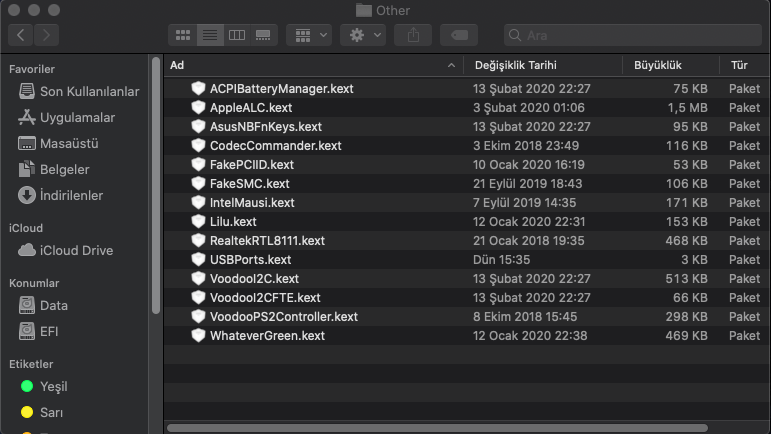Select the EFI volume in sidebar

(51, 331)
